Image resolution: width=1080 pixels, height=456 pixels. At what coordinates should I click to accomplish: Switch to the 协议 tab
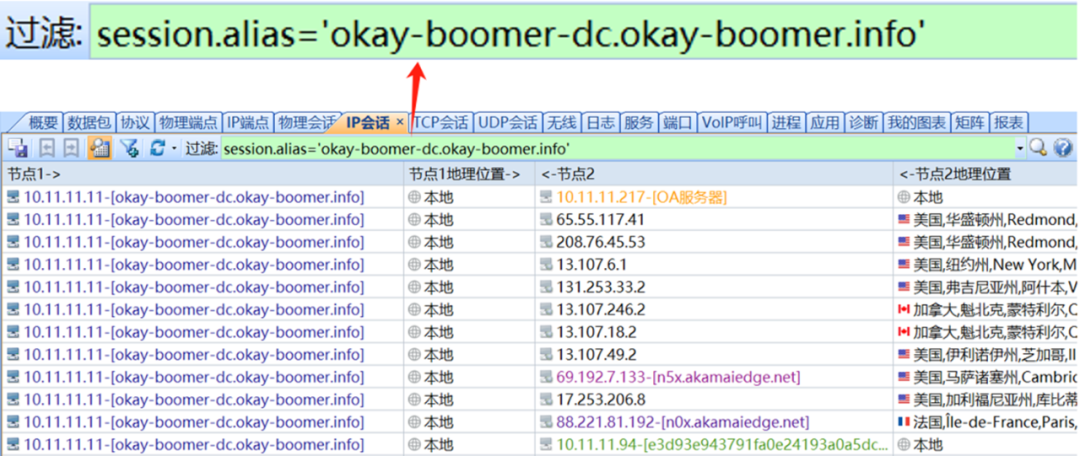point(135,123)
